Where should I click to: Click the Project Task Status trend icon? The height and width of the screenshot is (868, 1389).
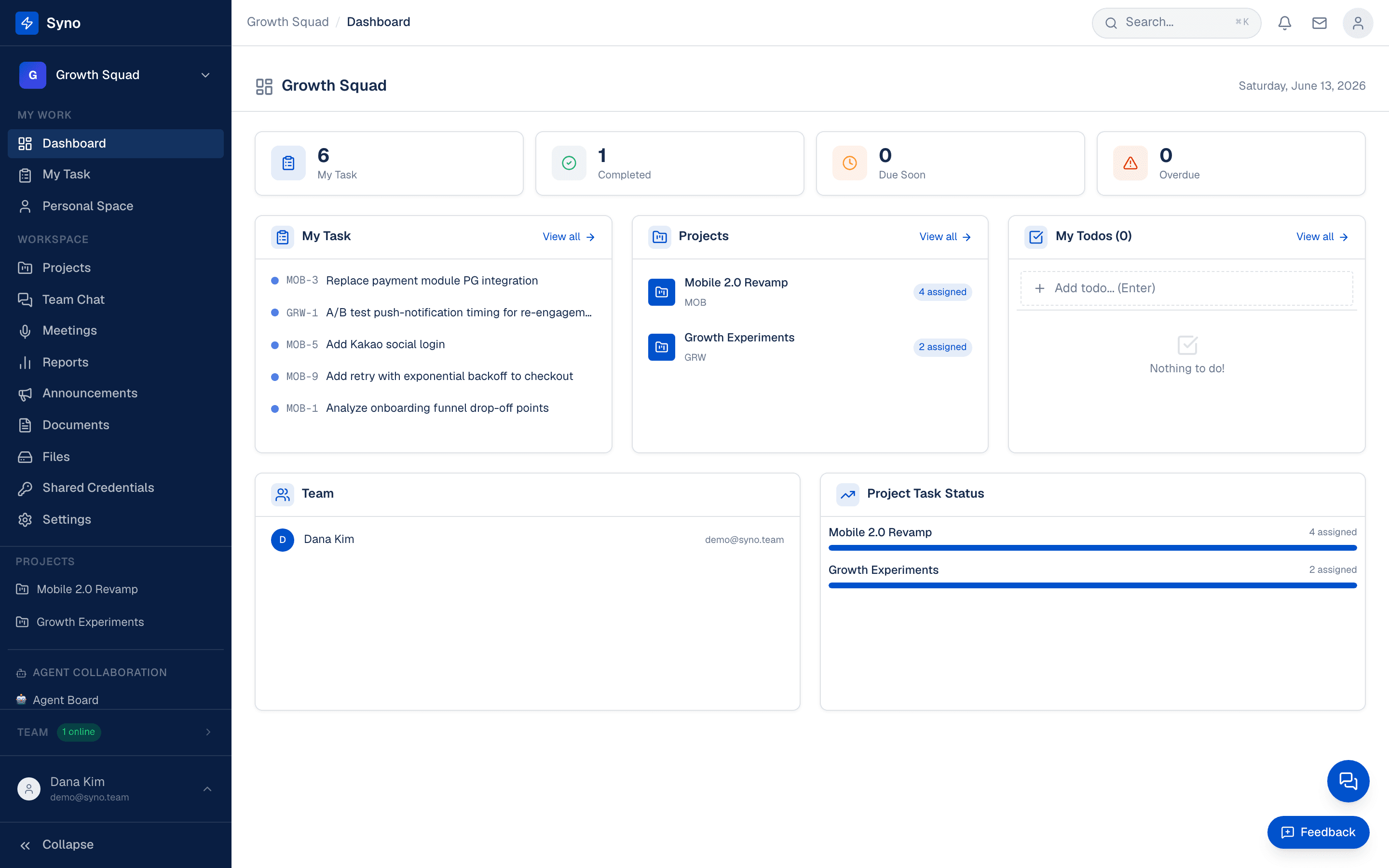tap(848, 494)
